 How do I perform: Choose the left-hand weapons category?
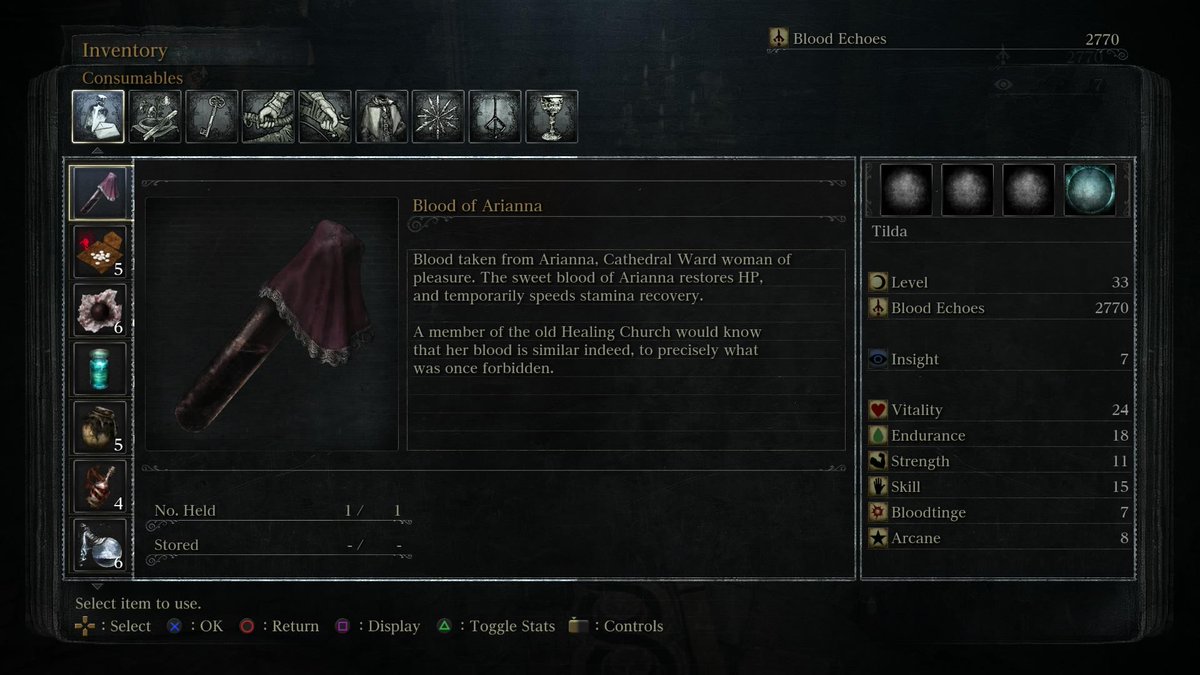(x=325, y=117)
